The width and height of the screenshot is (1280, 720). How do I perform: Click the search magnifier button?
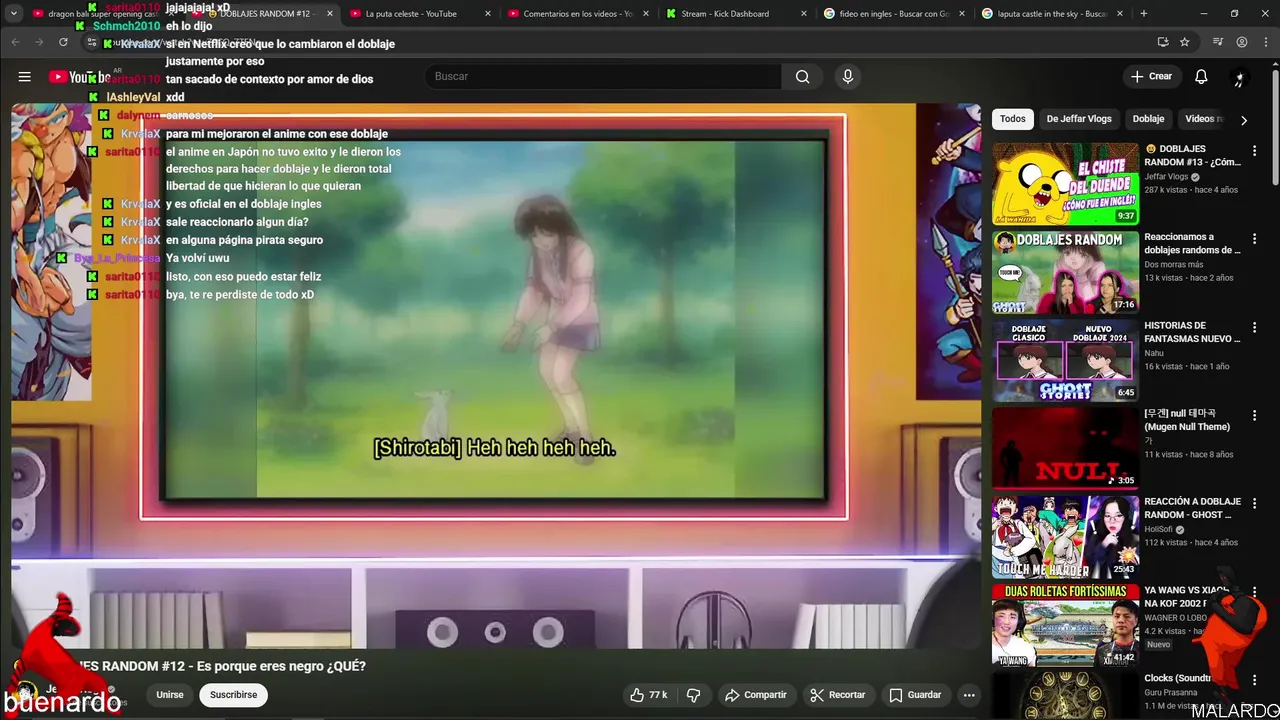point(802,77)
